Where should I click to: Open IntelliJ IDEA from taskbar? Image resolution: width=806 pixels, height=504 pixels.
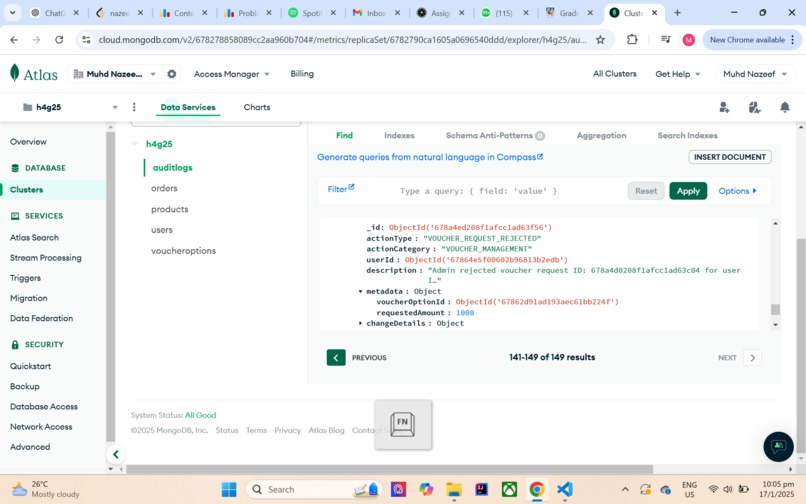[x=481, y=489]
